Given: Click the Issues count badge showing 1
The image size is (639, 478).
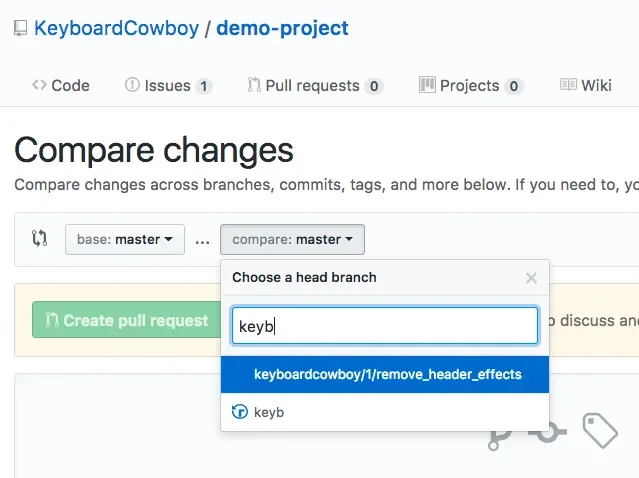Looking at the screenshot, I should pyautogui.click(x=204, y=86).
